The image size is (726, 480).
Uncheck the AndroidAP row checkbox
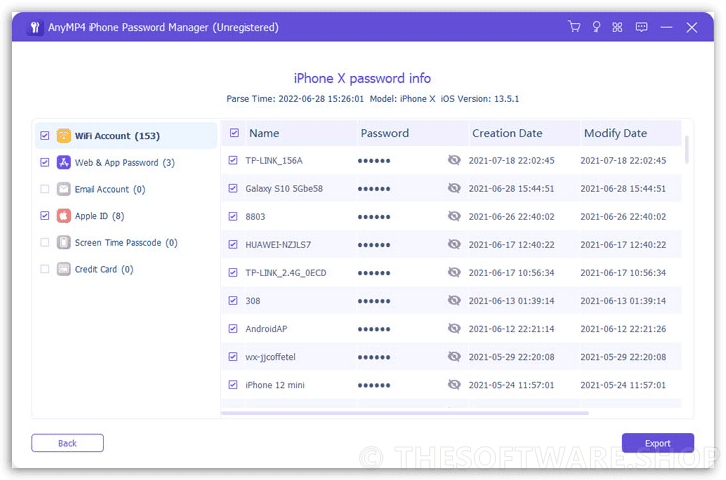pos(233,329)
